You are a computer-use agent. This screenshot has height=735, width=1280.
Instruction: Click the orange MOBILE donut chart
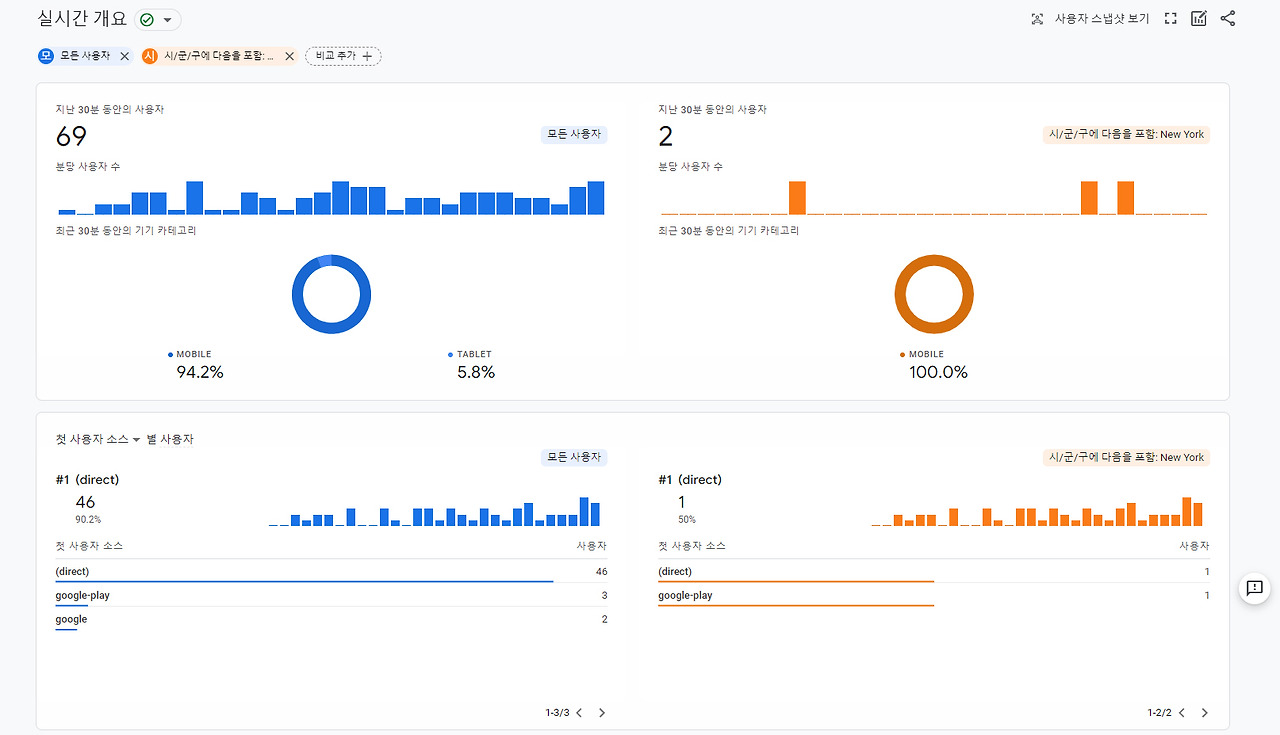[934, 294]
